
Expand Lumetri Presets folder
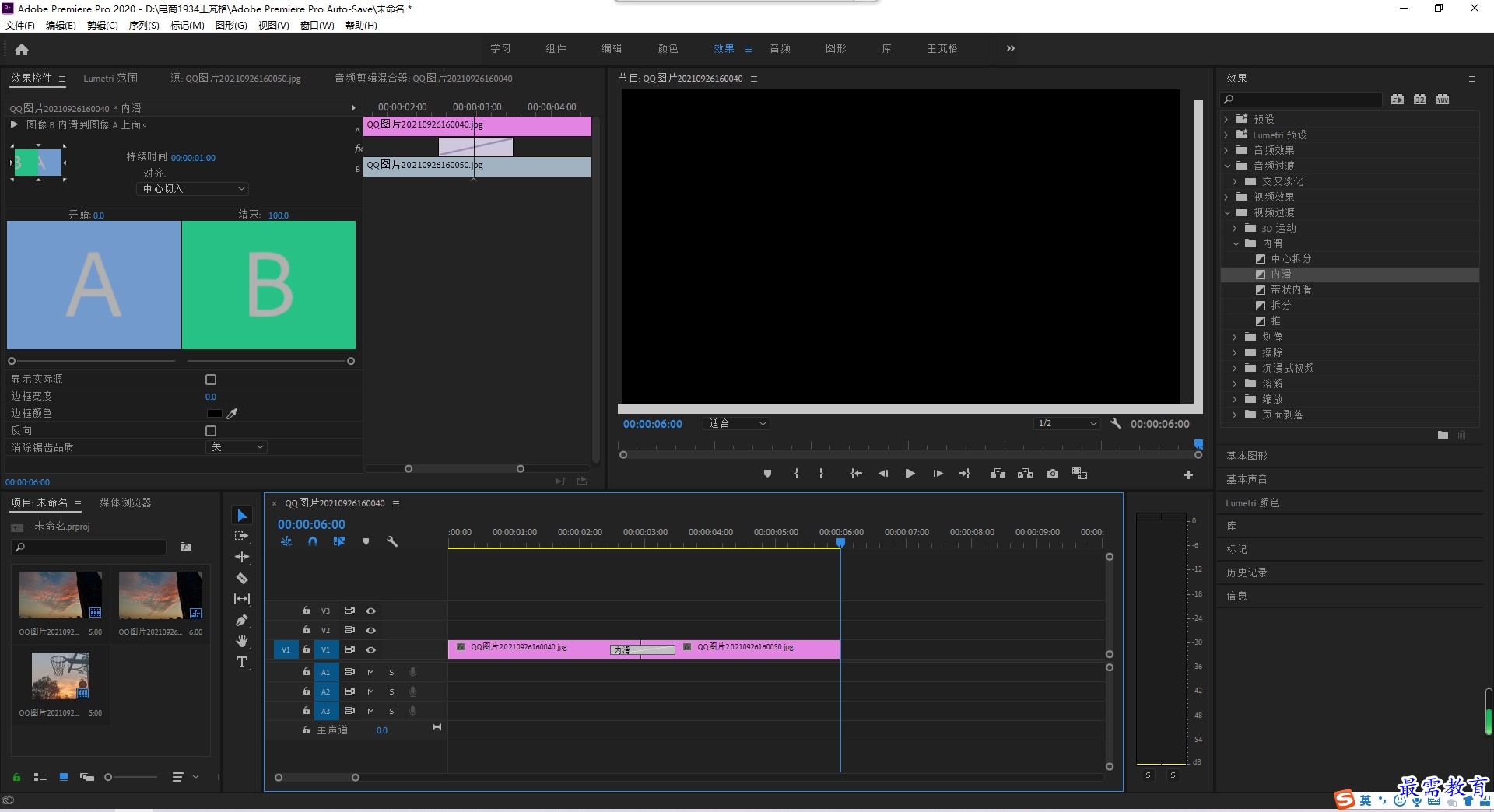pos(1226,135)
